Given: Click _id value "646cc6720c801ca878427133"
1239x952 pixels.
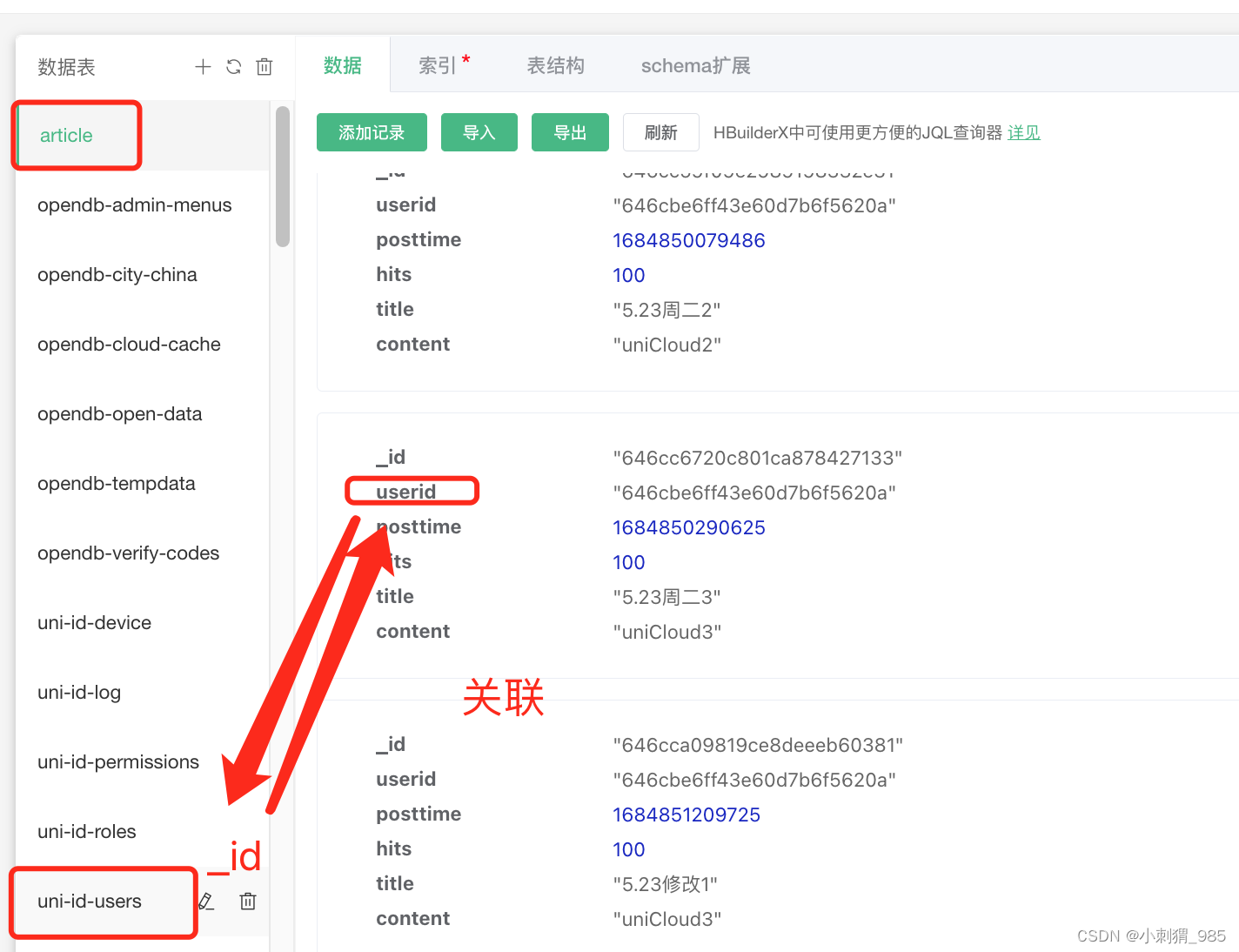Looking at the screenshot, I should (757, 458).
